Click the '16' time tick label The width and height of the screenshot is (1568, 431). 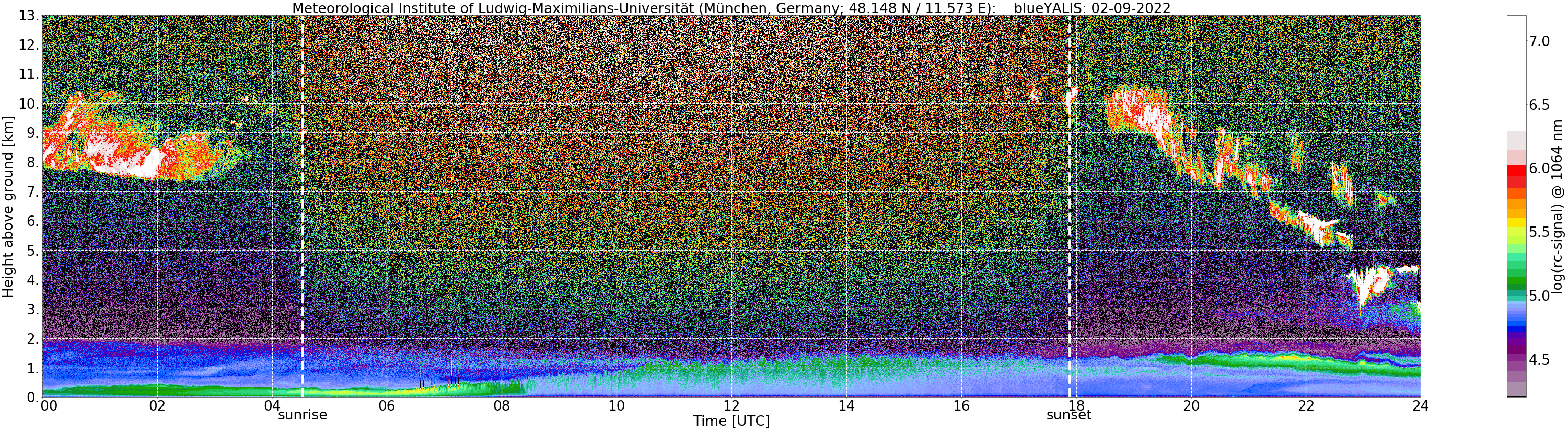coord(961,405)
